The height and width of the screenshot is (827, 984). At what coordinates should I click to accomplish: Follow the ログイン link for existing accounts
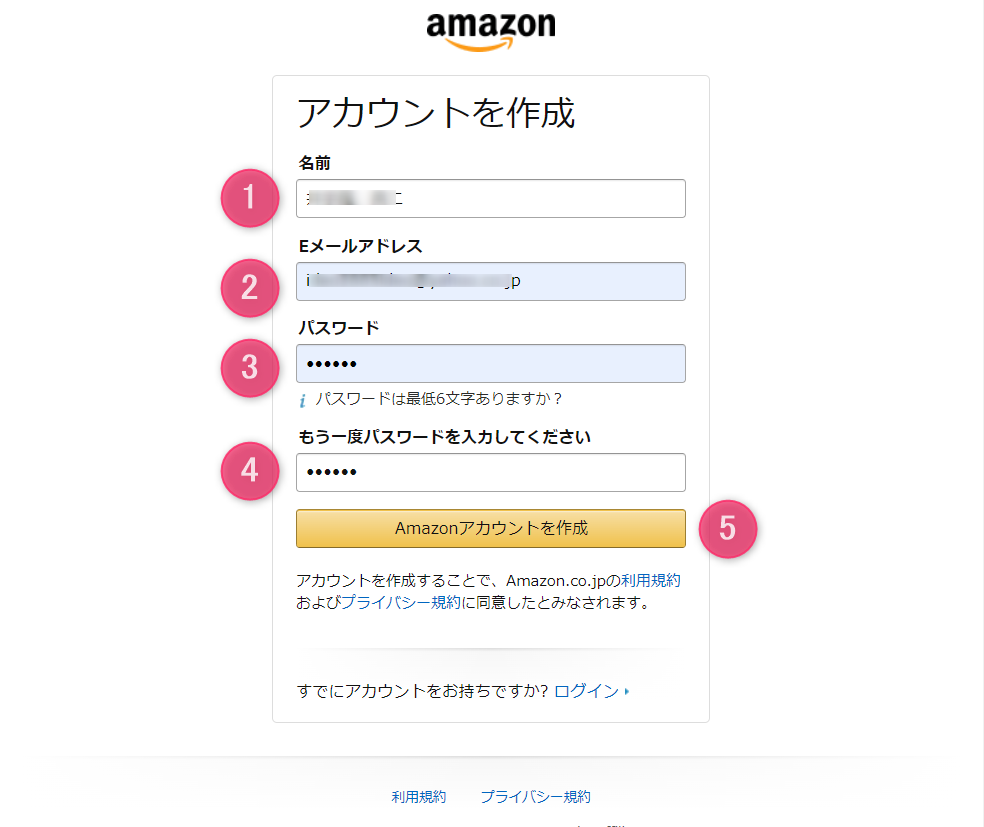[586, 691]
